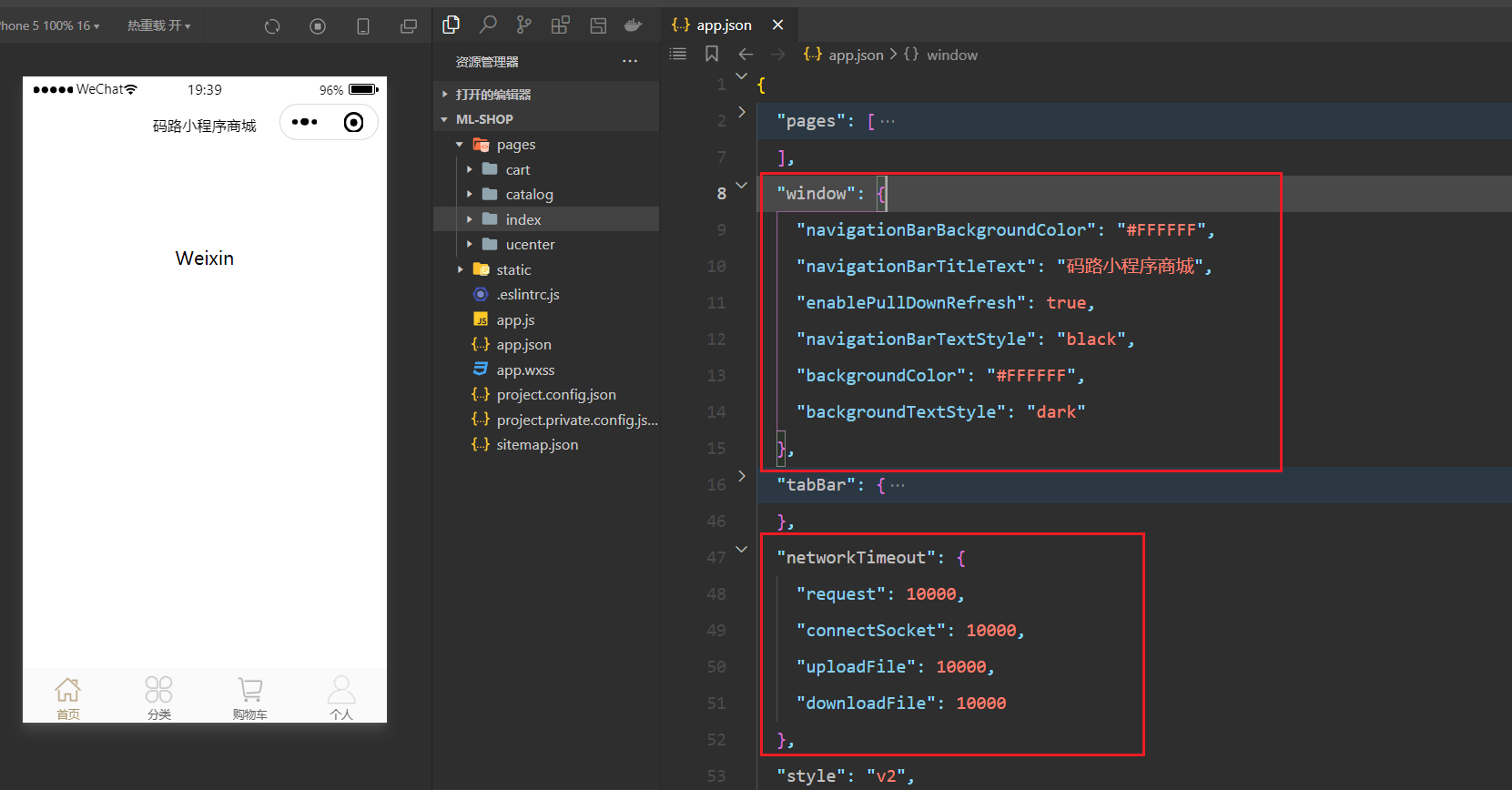The image size is (1512, 790).
Task: Open app.js in the file tree
Action: click(546, 319)
